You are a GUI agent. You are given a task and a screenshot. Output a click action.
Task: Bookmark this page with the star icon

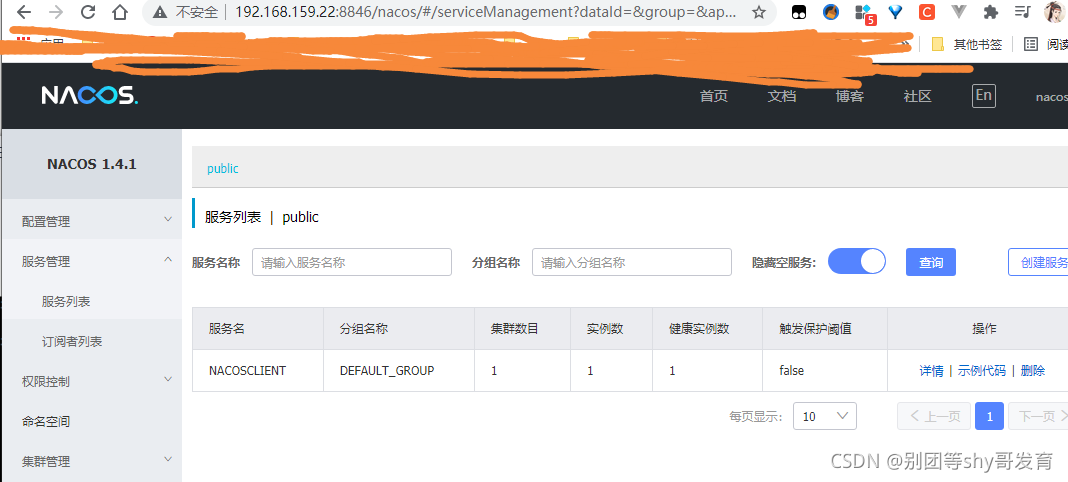click(759, 12)
